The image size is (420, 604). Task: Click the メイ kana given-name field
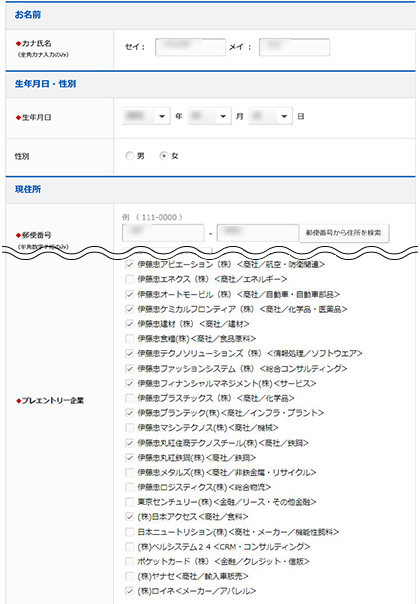pos(294,47)
